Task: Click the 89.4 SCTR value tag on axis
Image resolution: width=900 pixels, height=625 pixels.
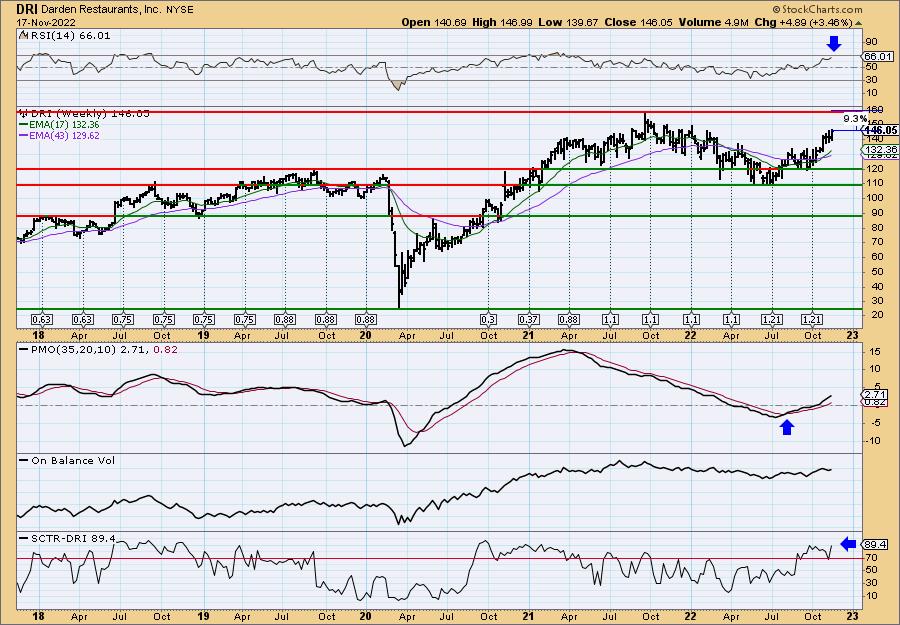Action: coord(876,544)
